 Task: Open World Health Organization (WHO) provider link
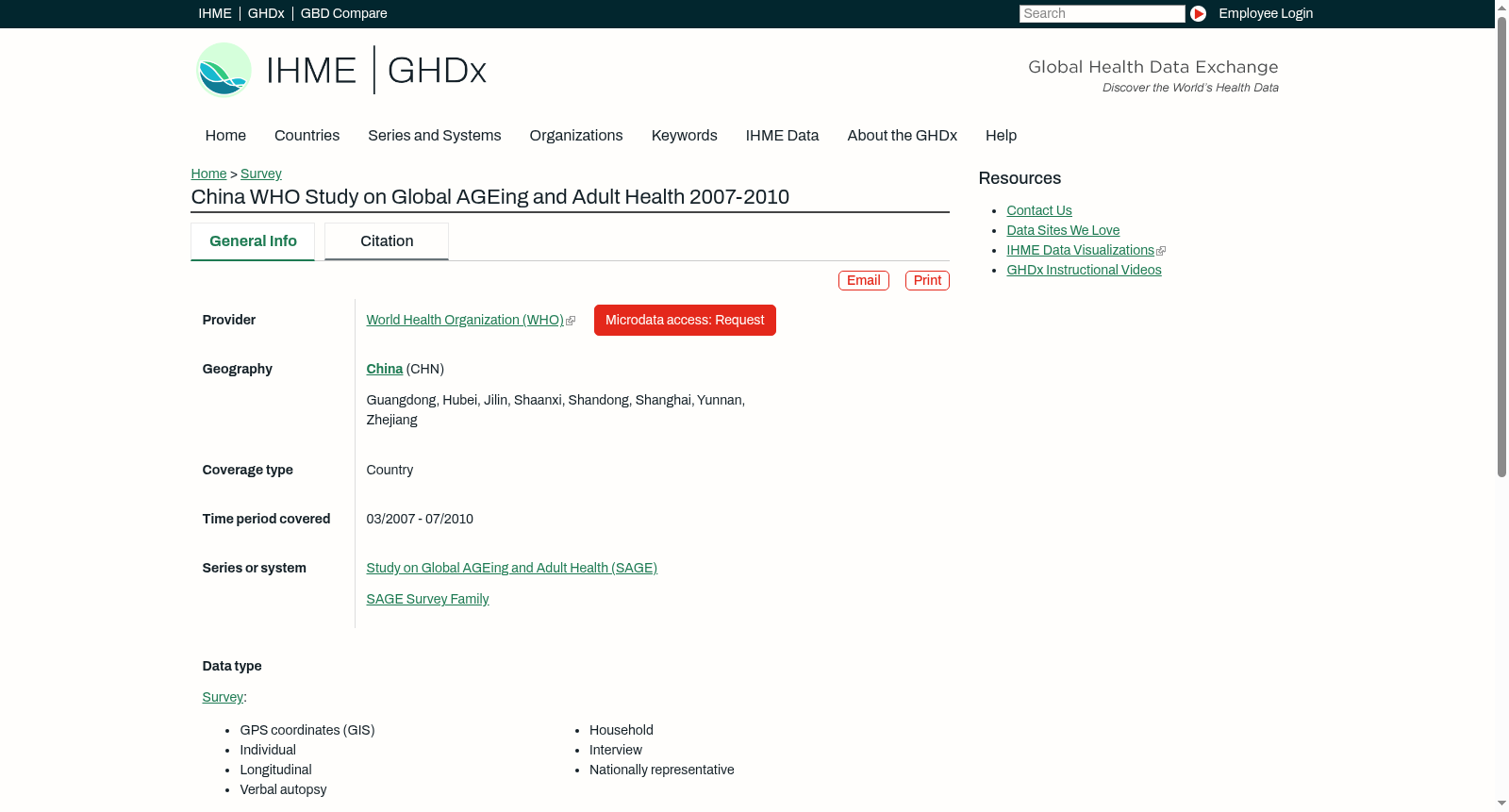(465, 320)
